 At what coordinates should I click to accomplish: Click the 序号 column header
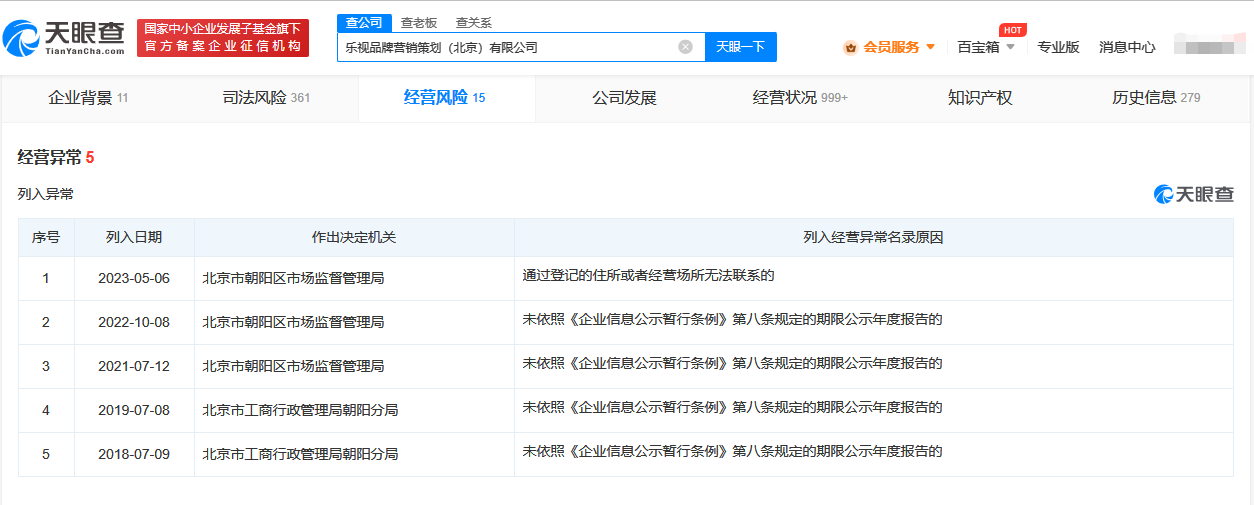[46, 238]
